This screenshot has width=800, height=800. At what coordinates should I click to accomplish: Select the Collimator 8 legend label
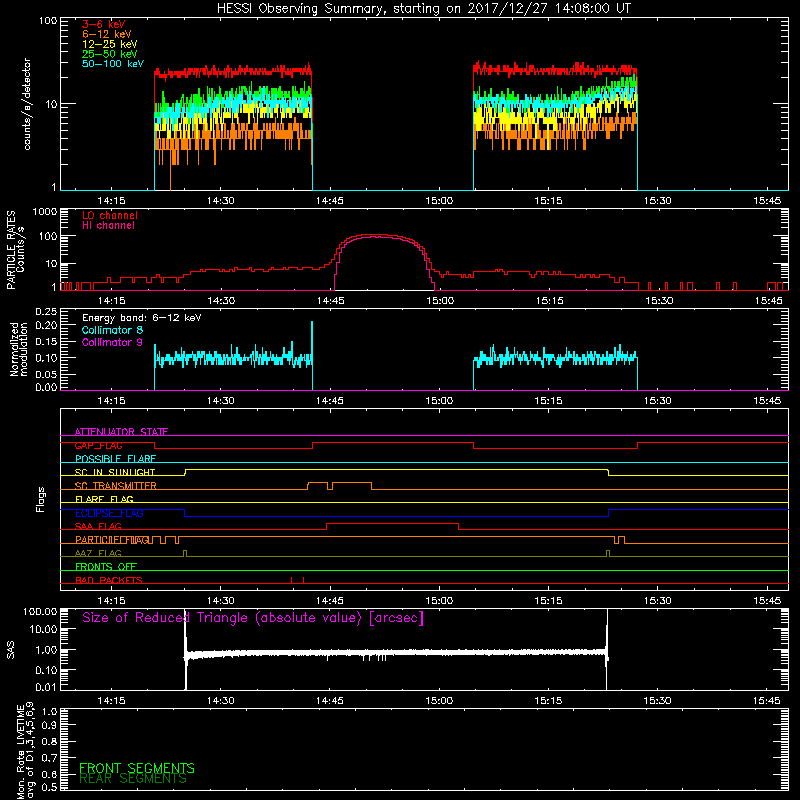tap(112, 330)
